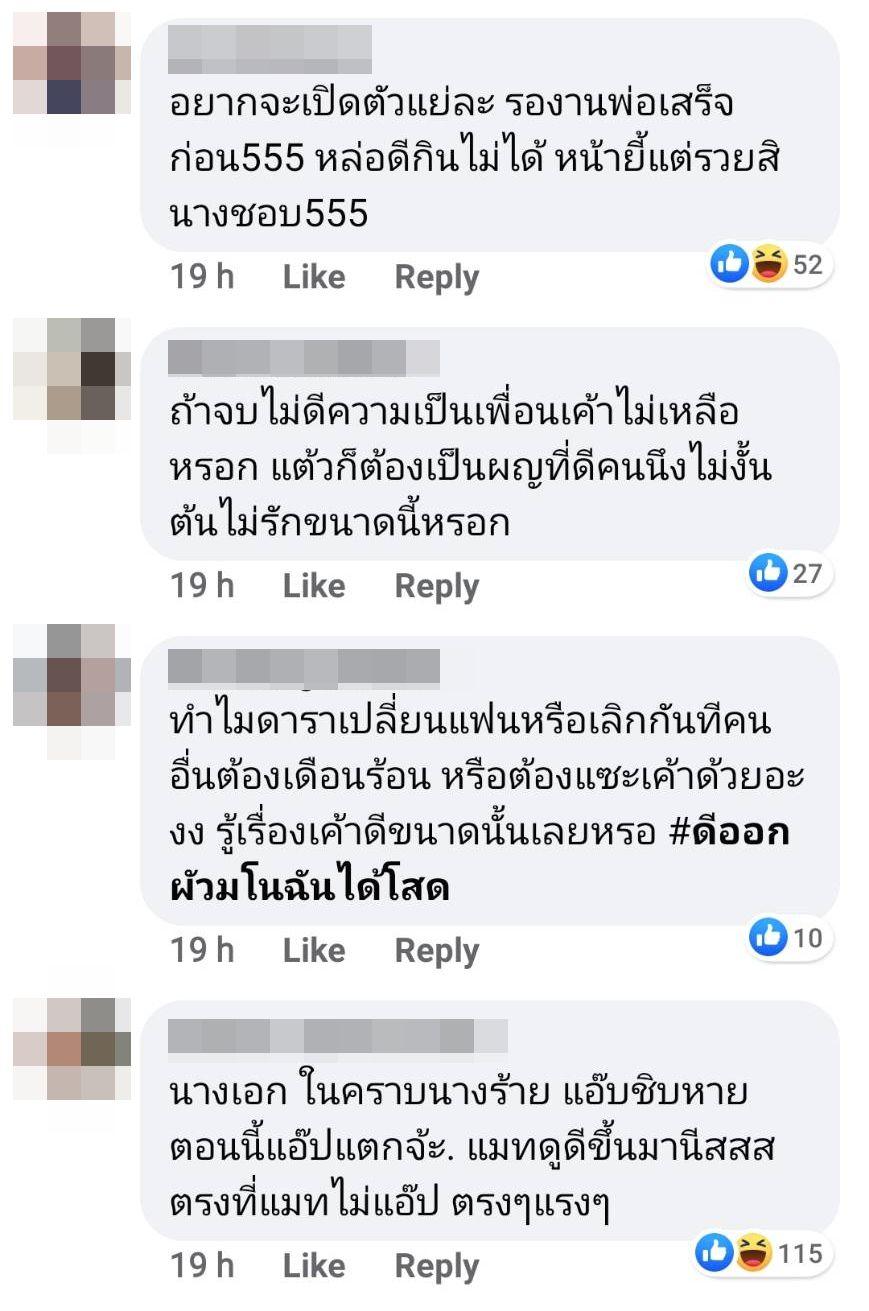This screenshot has width=869, height=1311.
Task: Open the #ดีออกผัวมโนฉันได้โสด hashtag link
Action: 478,860
